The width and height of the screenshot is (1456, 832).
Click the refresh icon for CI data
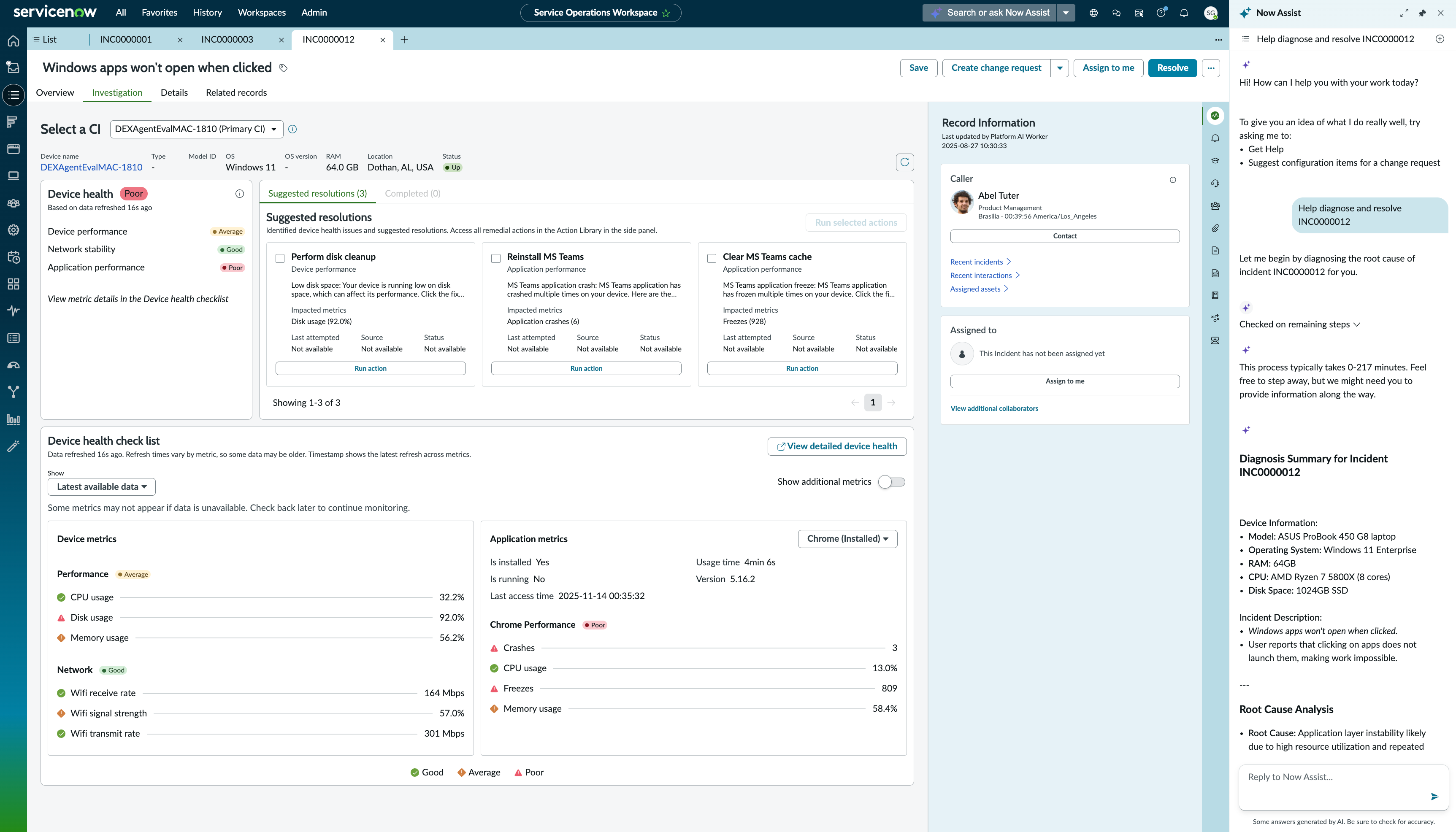tap(904, 162)
